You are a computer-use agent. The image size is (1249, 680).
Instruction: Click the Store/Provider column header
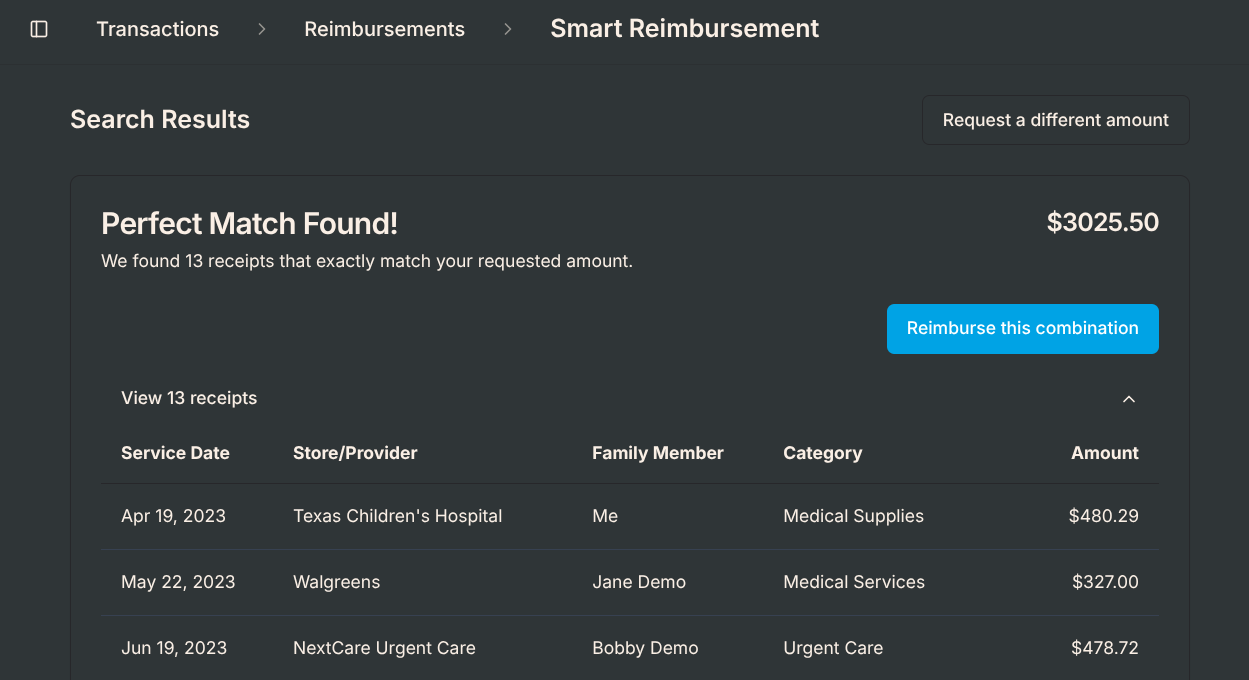(x=355, y=453)
